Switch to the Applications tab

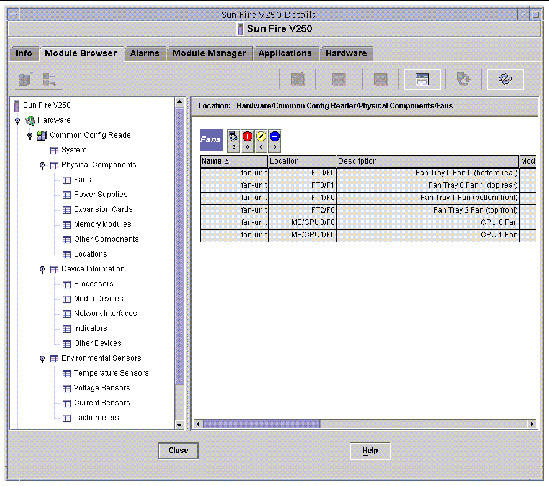(285, 53)
